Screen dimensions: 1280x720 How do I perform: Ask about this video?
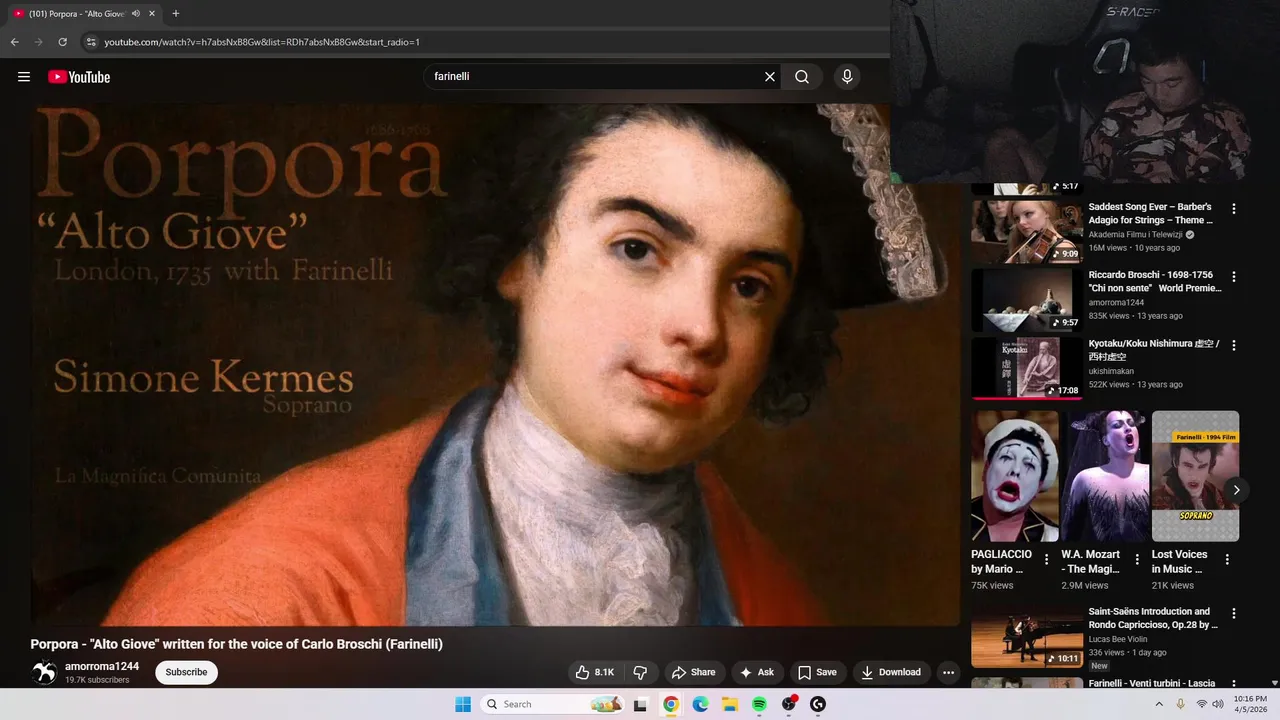pos(757,672)
